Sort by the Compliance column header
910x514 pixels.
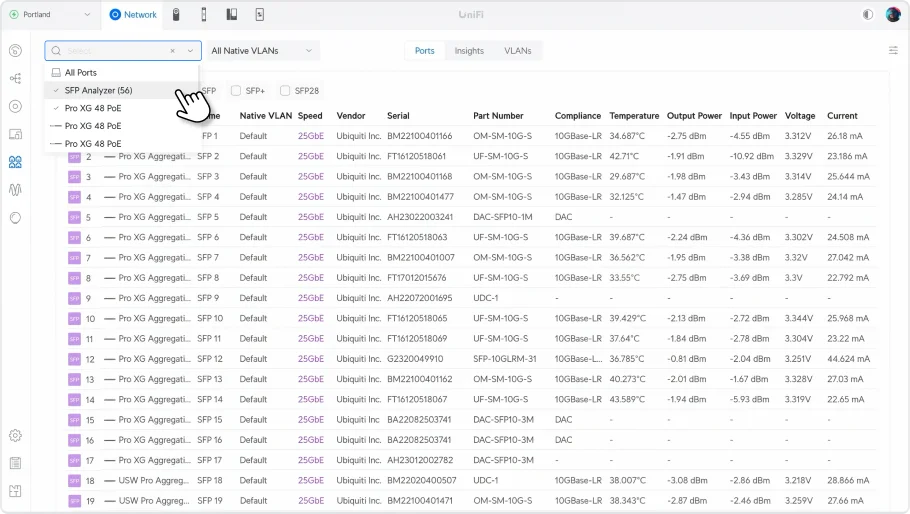coord(577,115)
